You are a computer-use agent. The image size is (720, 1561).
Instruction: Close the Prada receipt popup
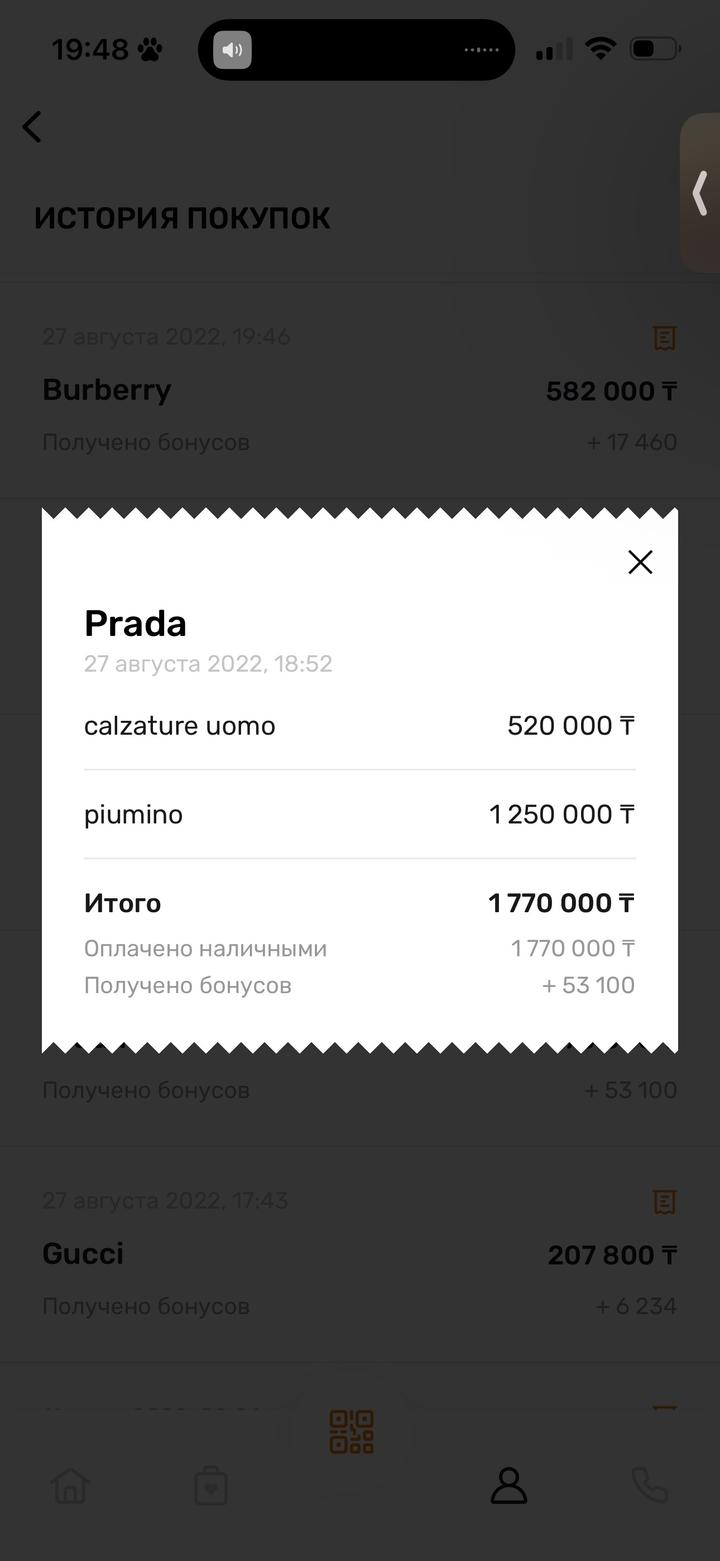(x=640, y=562)
